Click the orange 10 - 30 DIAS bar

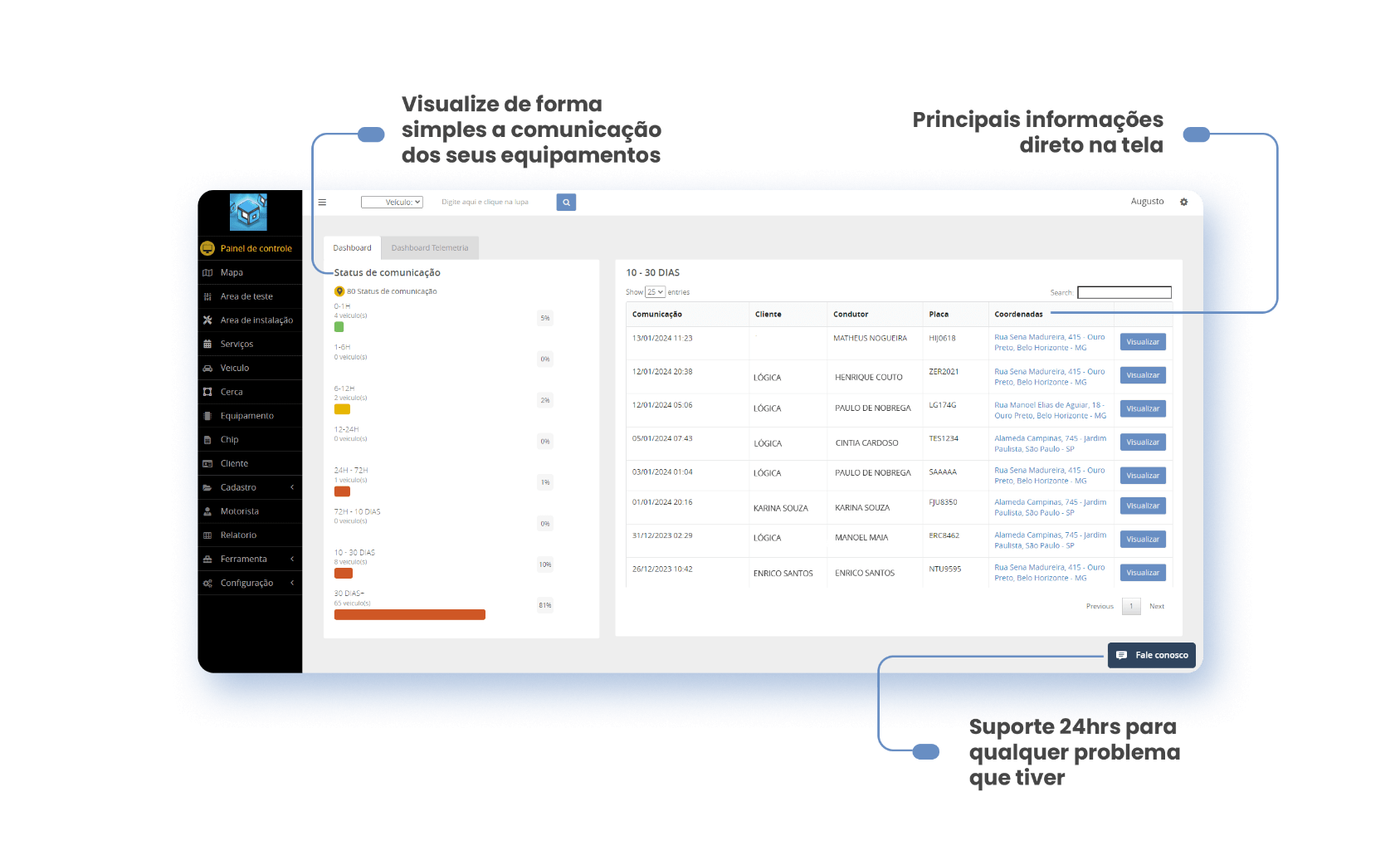pos(344,574)
